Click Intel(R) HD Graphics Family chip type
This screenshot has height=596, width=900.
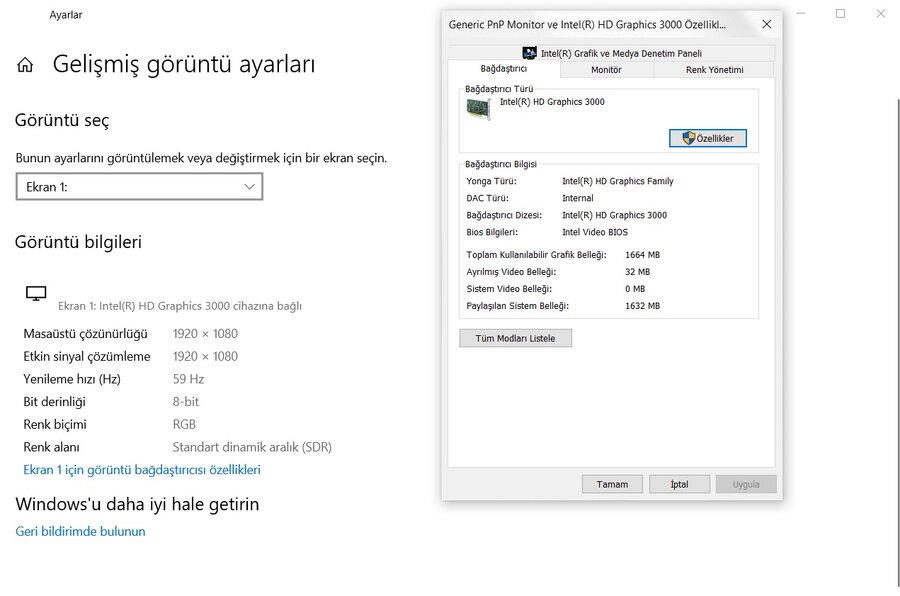click(x=618, y=181)
